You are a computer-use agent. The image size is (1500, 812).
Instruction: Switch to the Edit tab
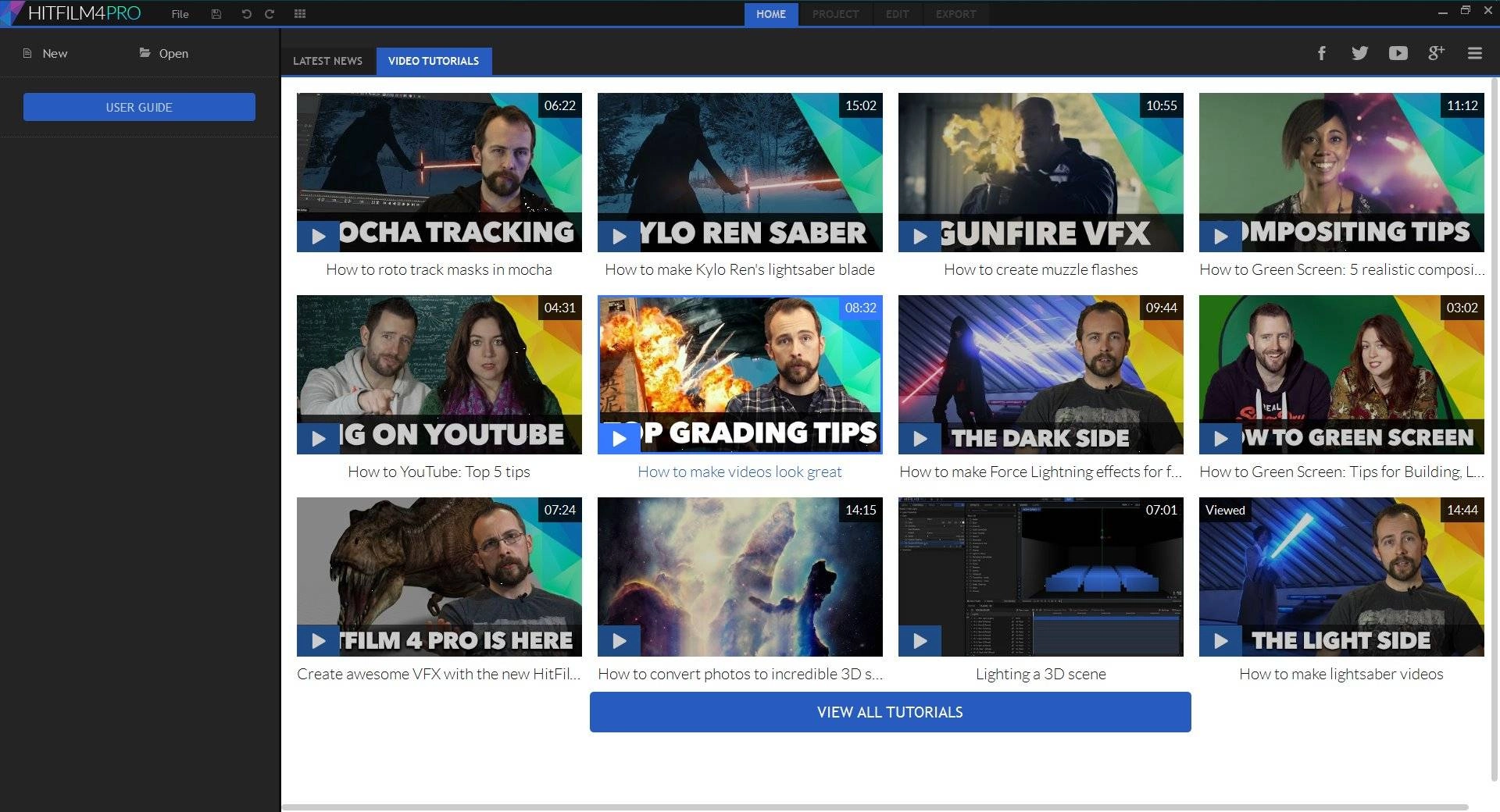897,14
